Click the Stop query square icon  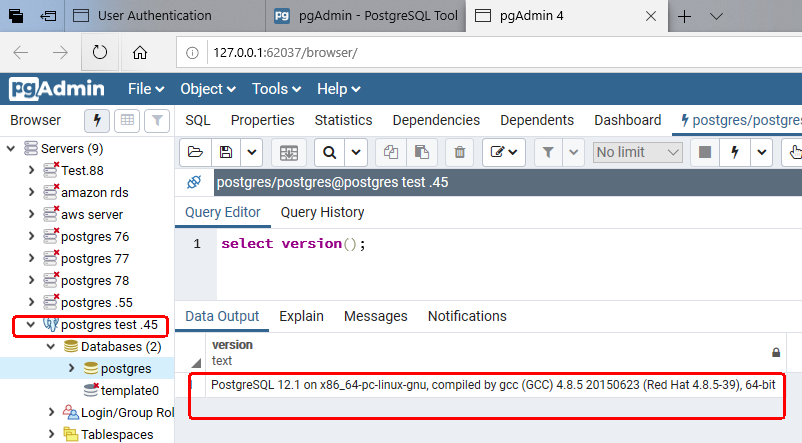point(705,152)
